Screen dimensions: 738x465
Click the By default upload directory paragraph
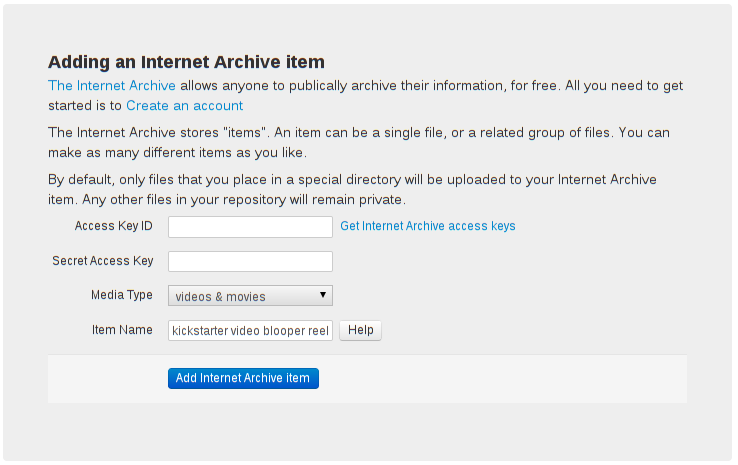(x=352, y=190)
